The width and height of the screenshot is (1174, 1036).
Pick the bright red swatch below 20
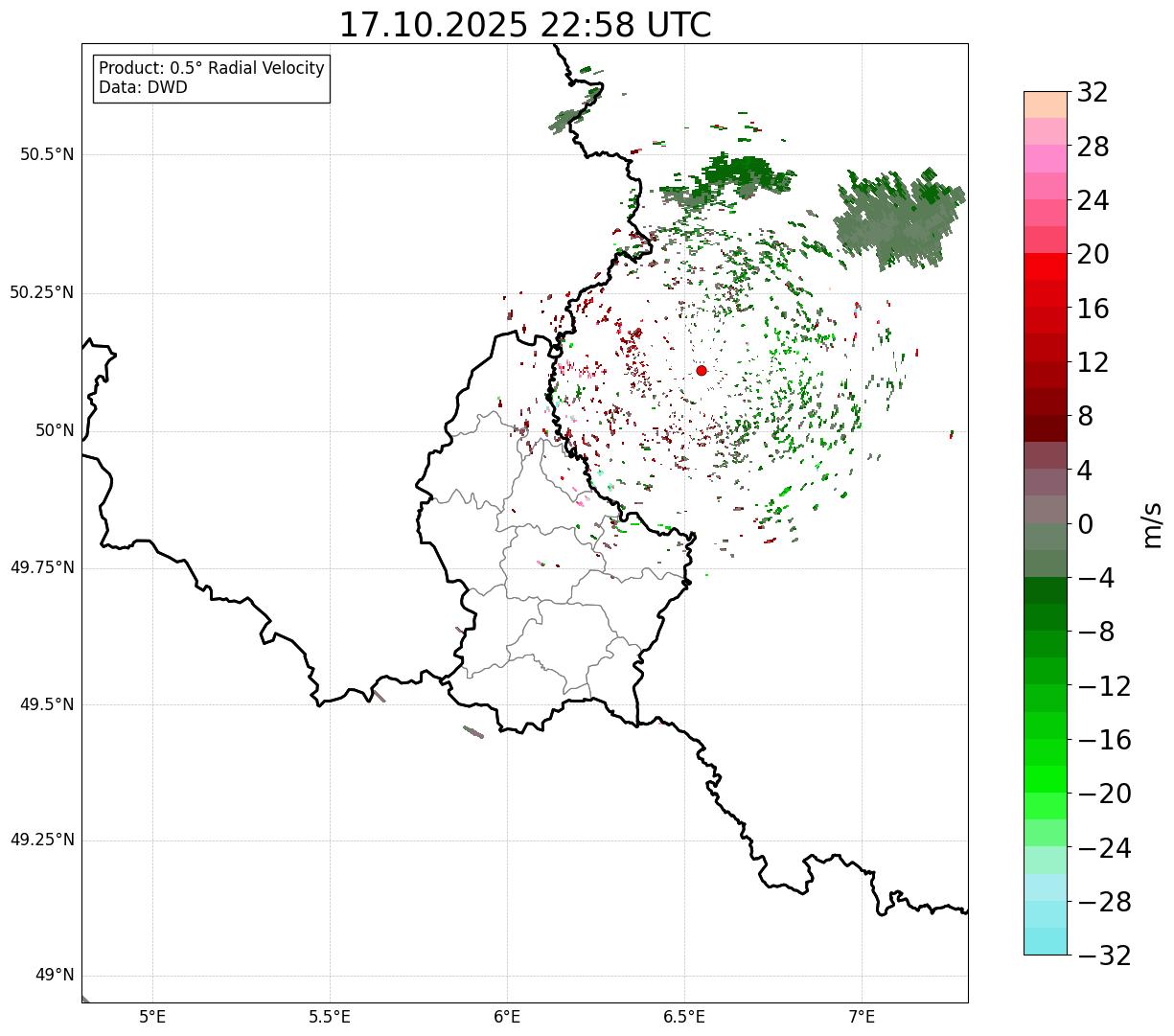coord(1045,266)
